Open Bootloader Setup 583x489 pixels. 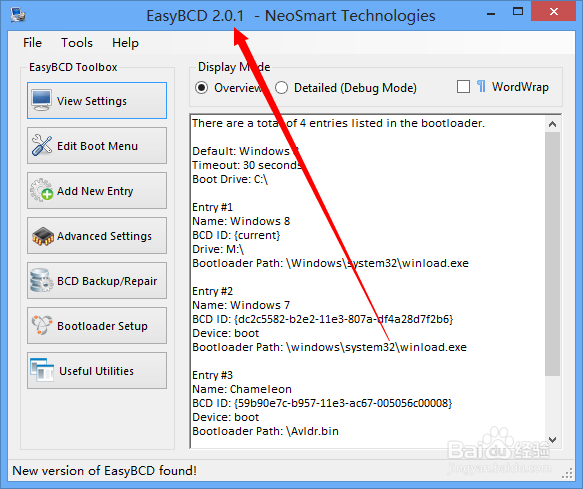point(97,326)
